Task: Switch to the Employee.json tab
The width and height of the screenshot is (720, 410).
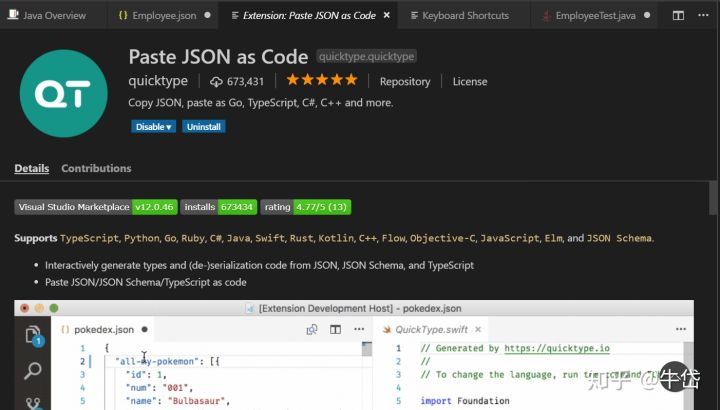Action: pyautogui.click(x=164, y=15)
